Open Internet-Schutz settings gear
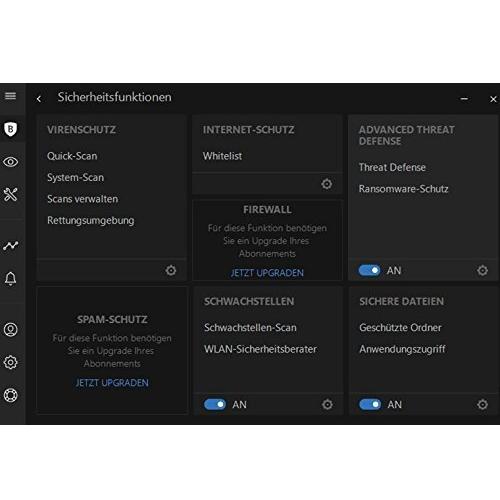The image size is (500, 500). click(x=327, y=184)
